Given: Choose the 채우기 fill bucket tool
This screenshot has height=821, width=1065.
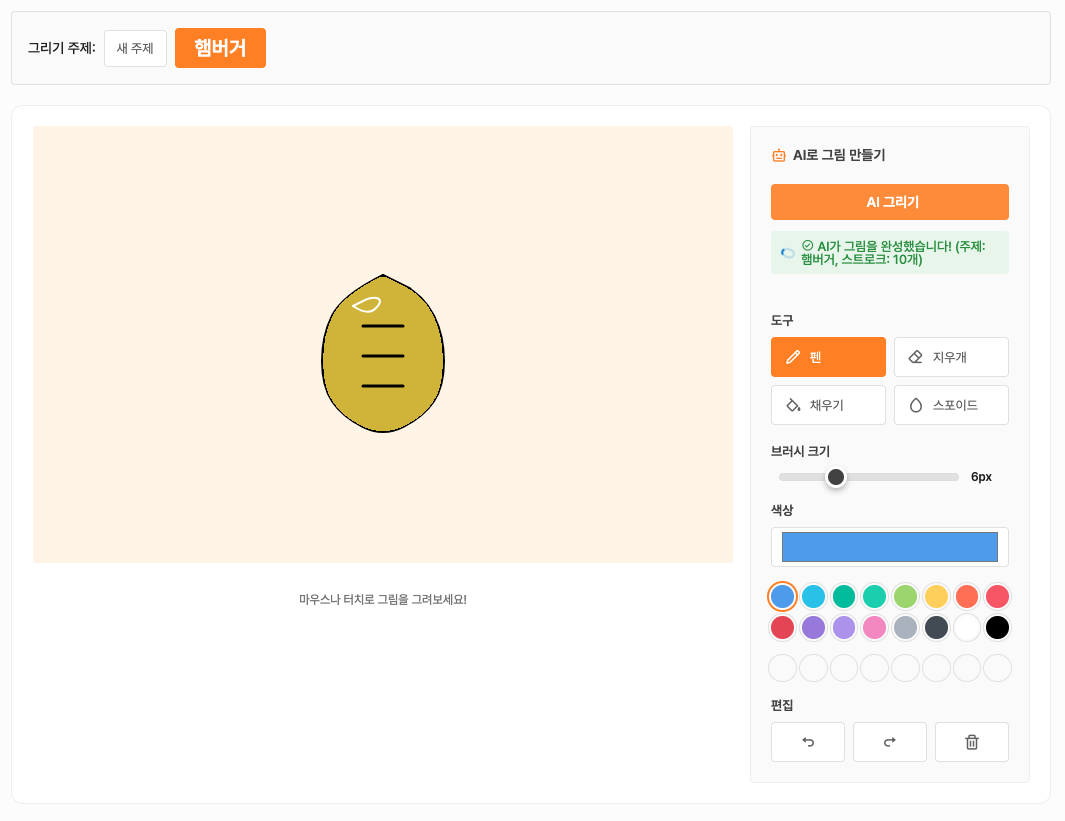Looking at the screenshot, I should [828, 405].
